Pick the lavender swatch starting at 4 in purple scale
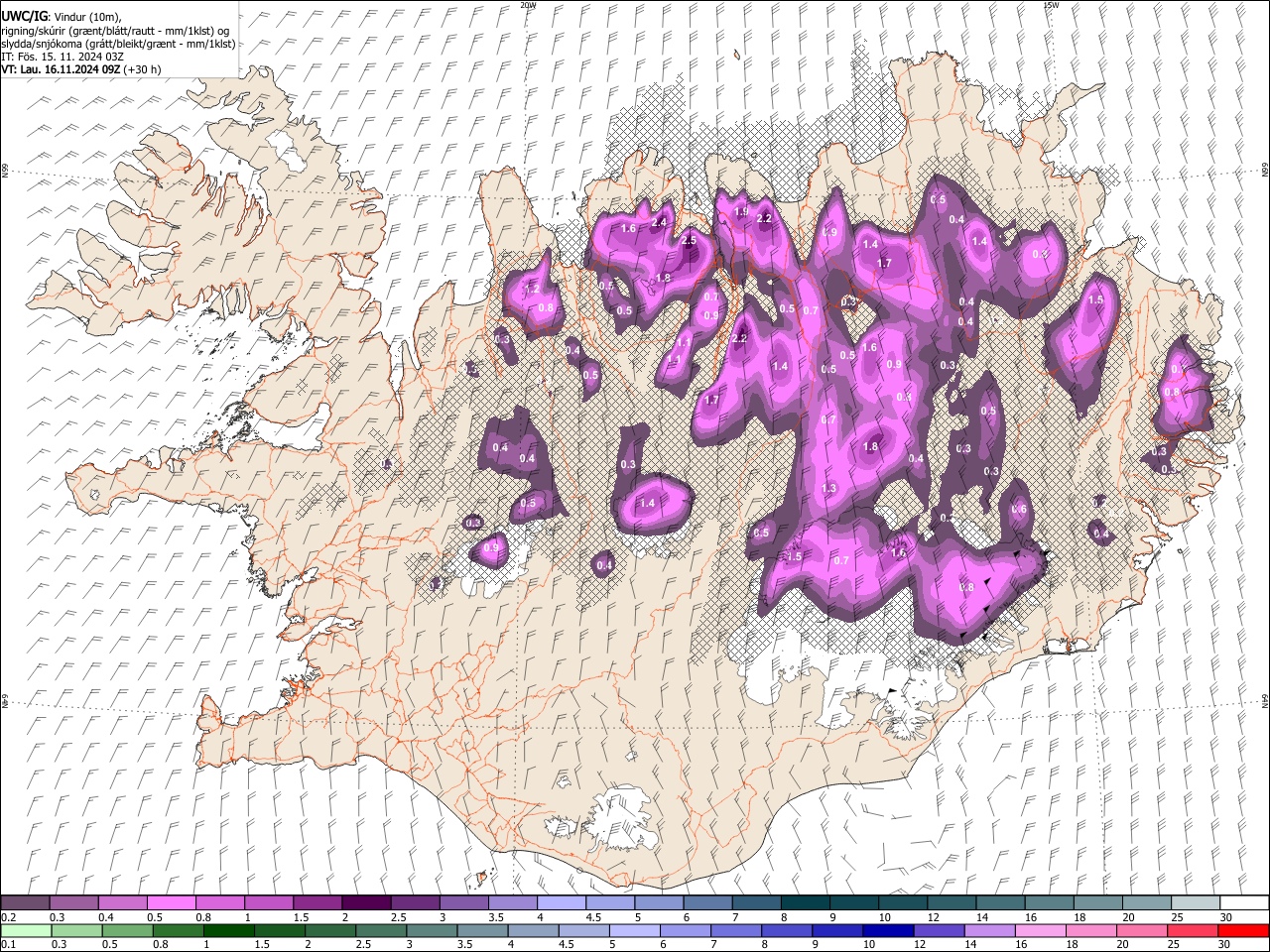 click(x=562, y=903)
